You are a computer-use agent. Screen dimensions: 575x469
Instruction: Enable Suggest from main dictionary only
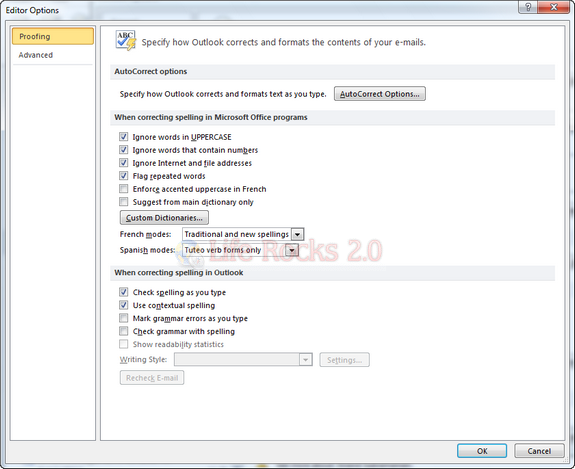[x=124, y=202]
